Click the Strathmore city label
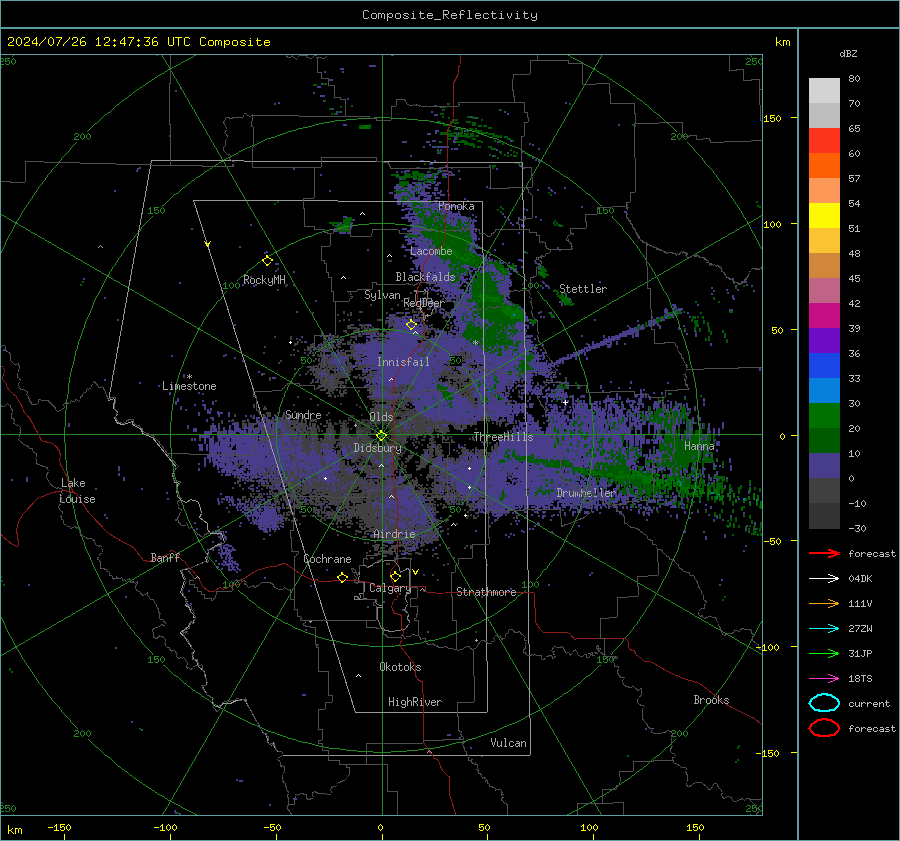 click(486, 592)
